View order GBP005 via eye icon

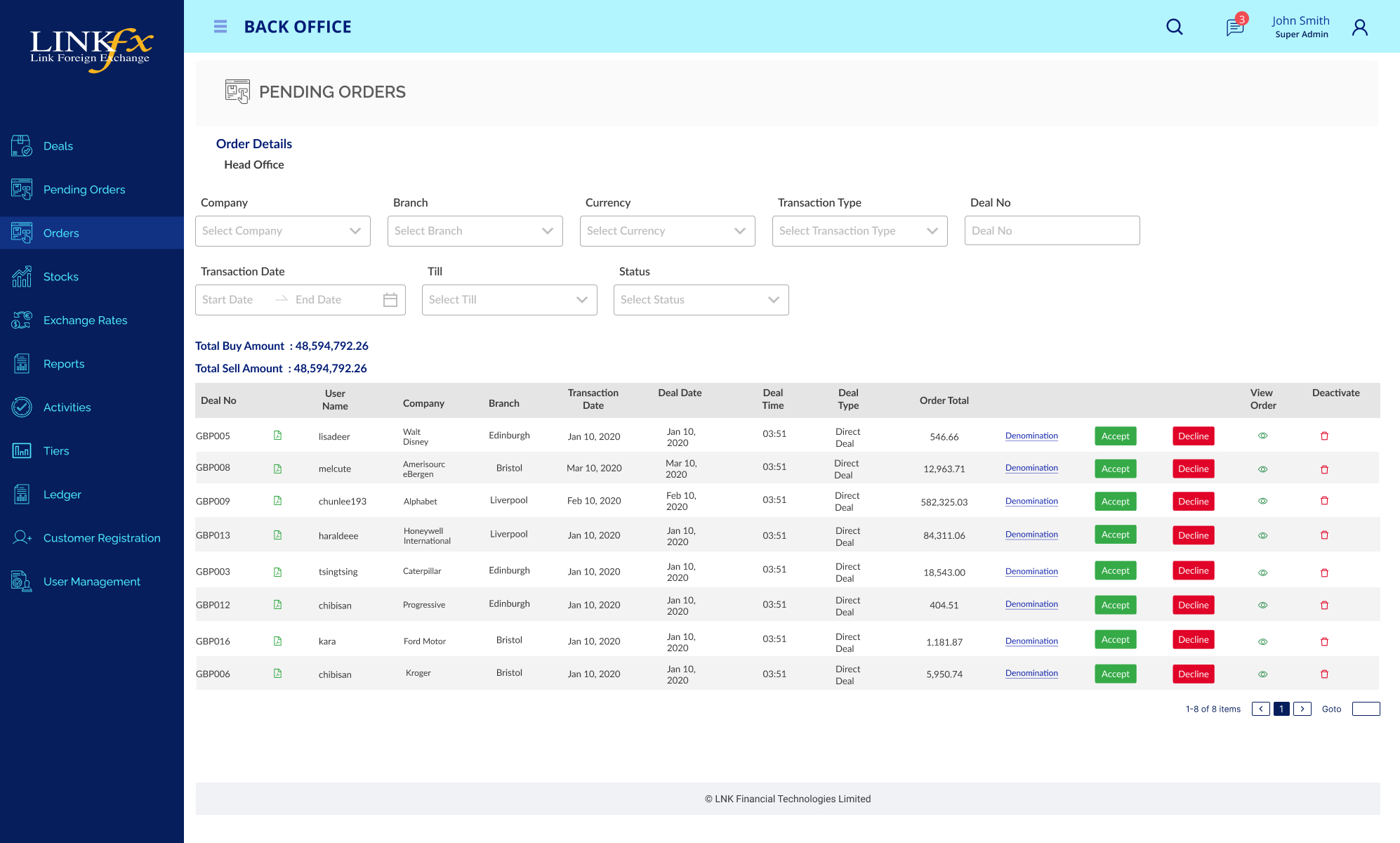(1262, 436)
